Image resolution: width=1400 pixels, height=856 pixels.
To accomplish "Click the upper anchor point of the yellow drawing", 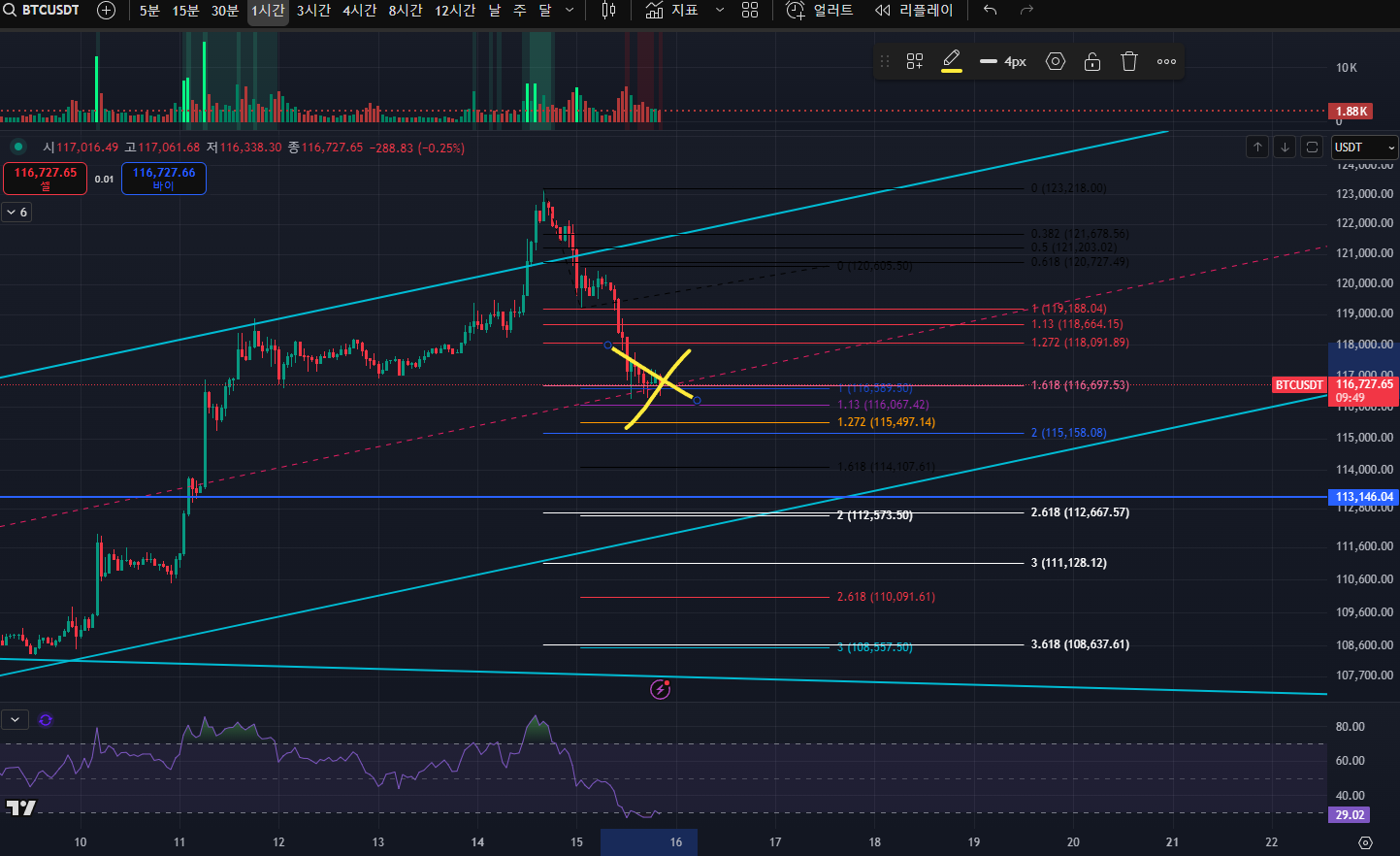I will [x=608, y=345].
